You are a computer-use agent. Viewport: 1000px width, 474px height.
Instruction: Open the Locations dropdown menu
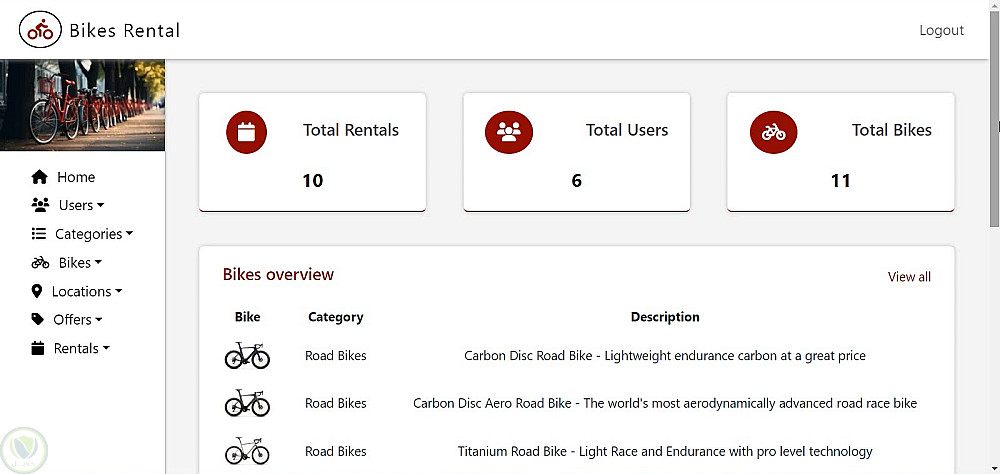point(87,291)
